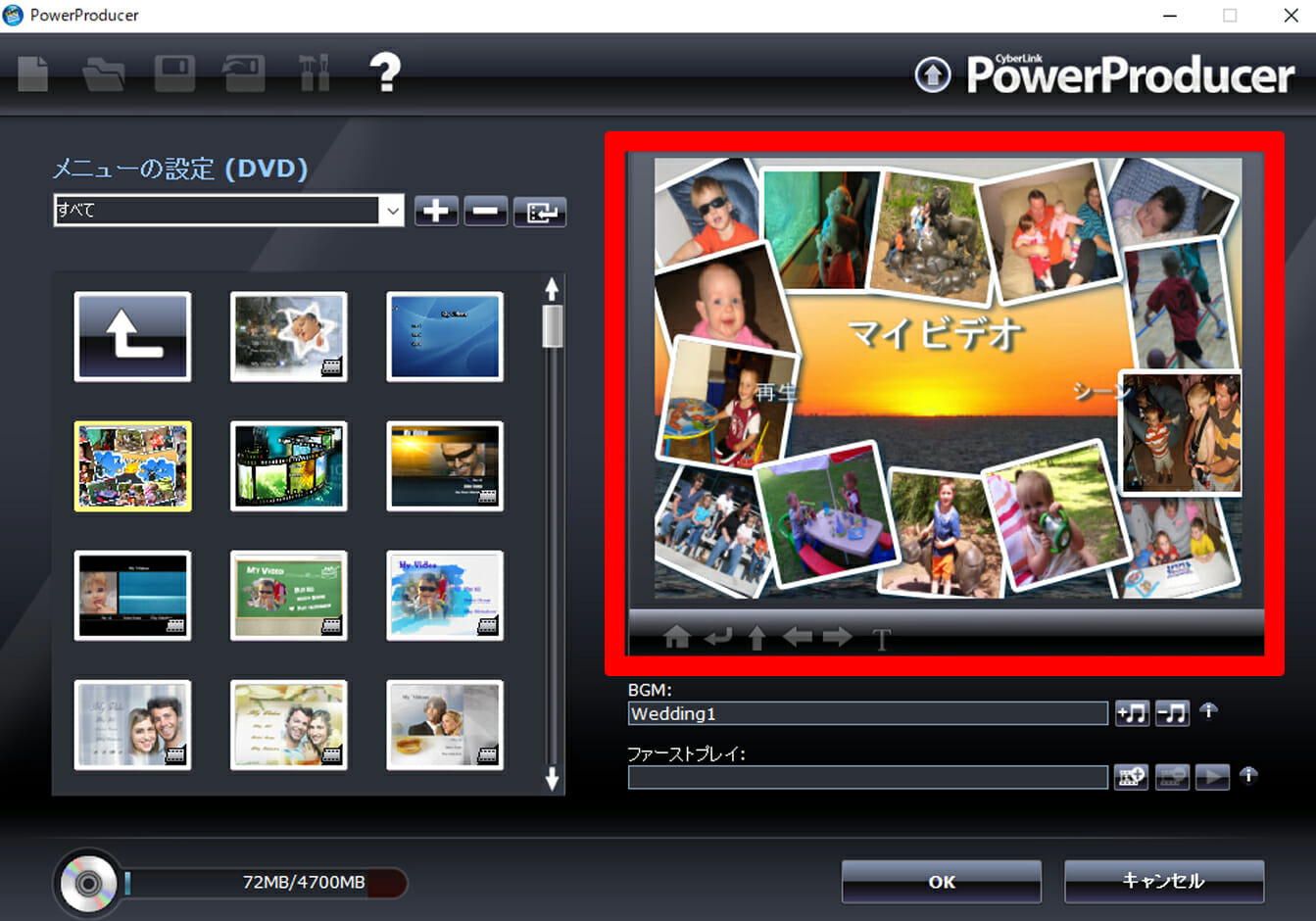1316x921 pixels.
Task: Open preferences with the tools icon
Action: coord(314,73)
